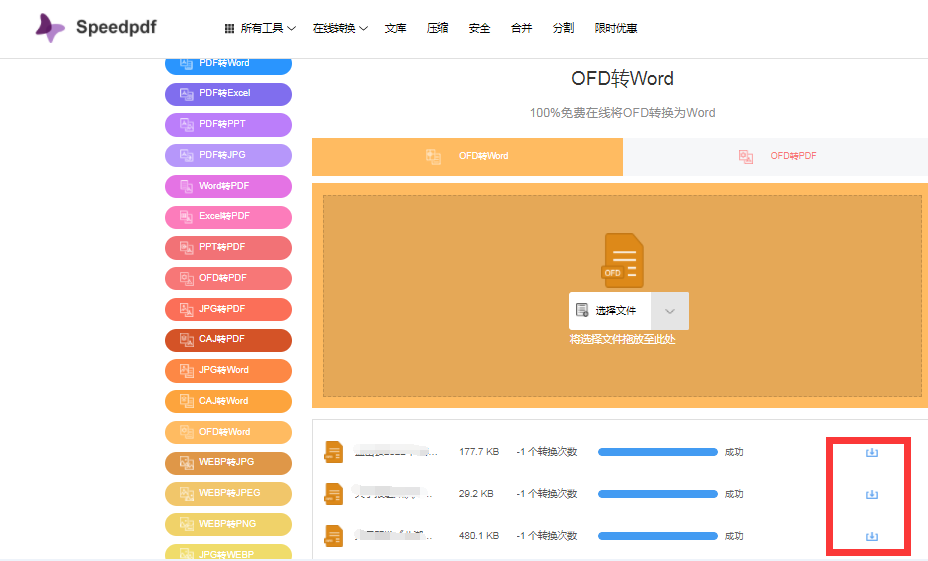Select the 分割 menu item
This screenshot has width=928, height=561.
pos(563,28)
